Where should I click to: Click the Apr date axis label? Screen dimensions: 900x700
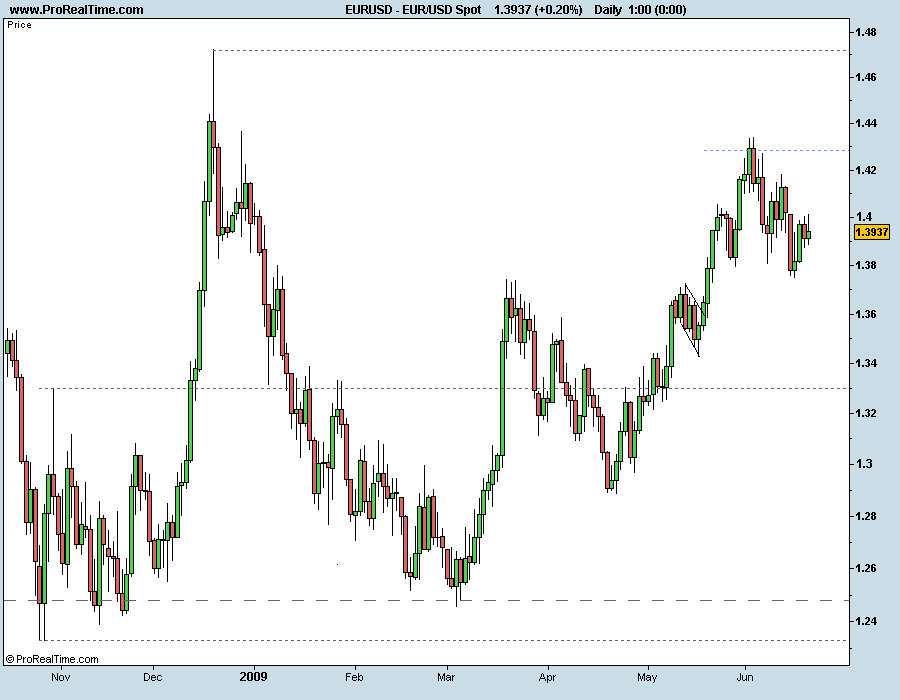click(548, 677)
